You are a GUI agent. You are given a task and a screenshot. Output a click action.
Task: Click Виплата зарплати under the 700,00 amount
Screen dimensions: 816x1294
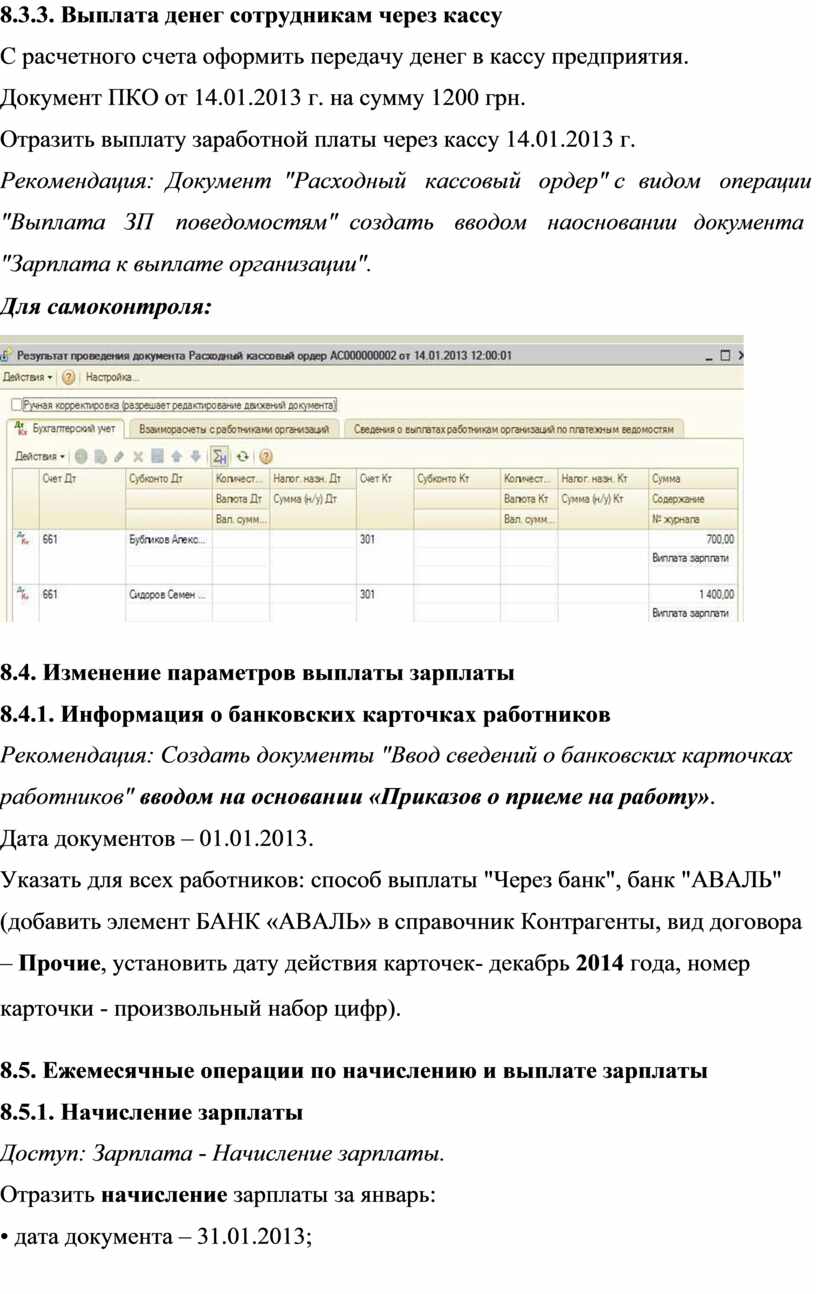(x=691, y=558)
